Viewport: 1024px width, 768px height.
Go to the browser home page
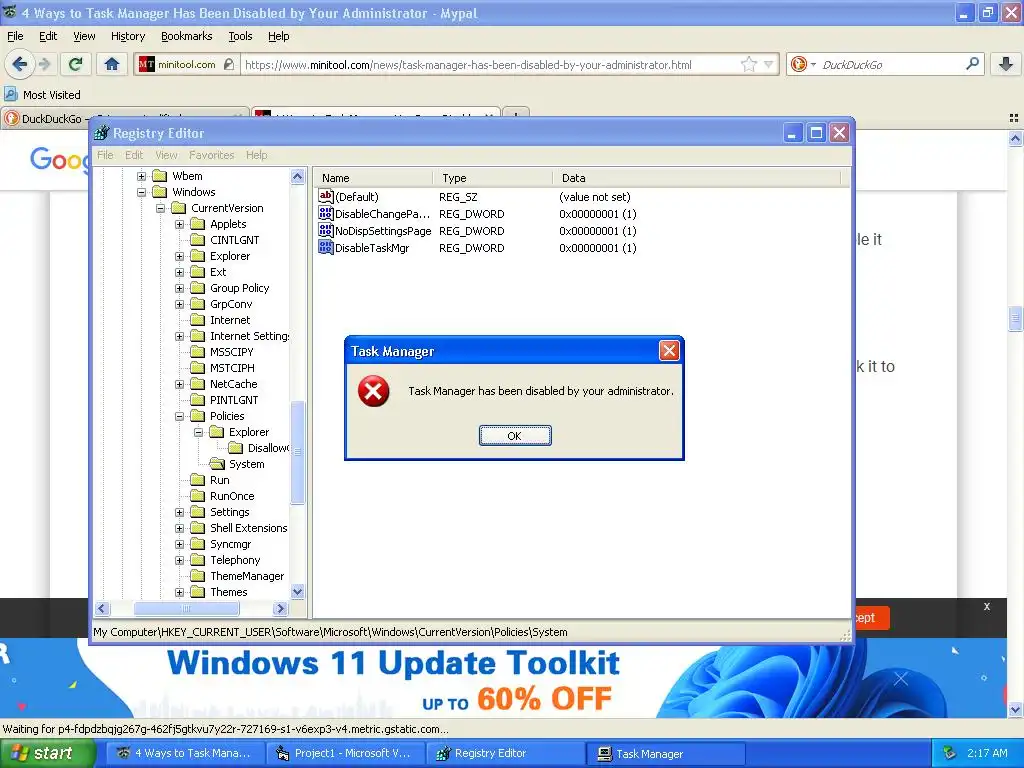[x=112, y=64]
